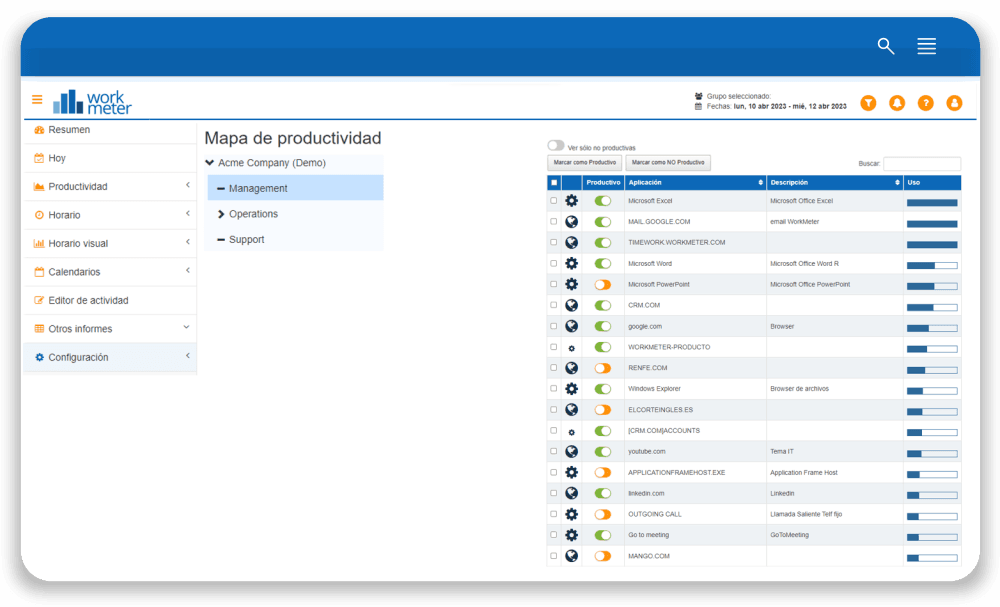Viewport: 1000px width, 607px height.
Task: Click the Productivo column header
Action: pyautogui.click(x=603, y=183)
